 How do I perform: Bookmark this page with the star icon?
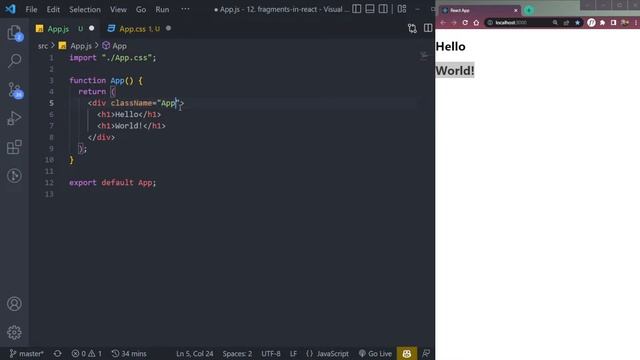577,23
